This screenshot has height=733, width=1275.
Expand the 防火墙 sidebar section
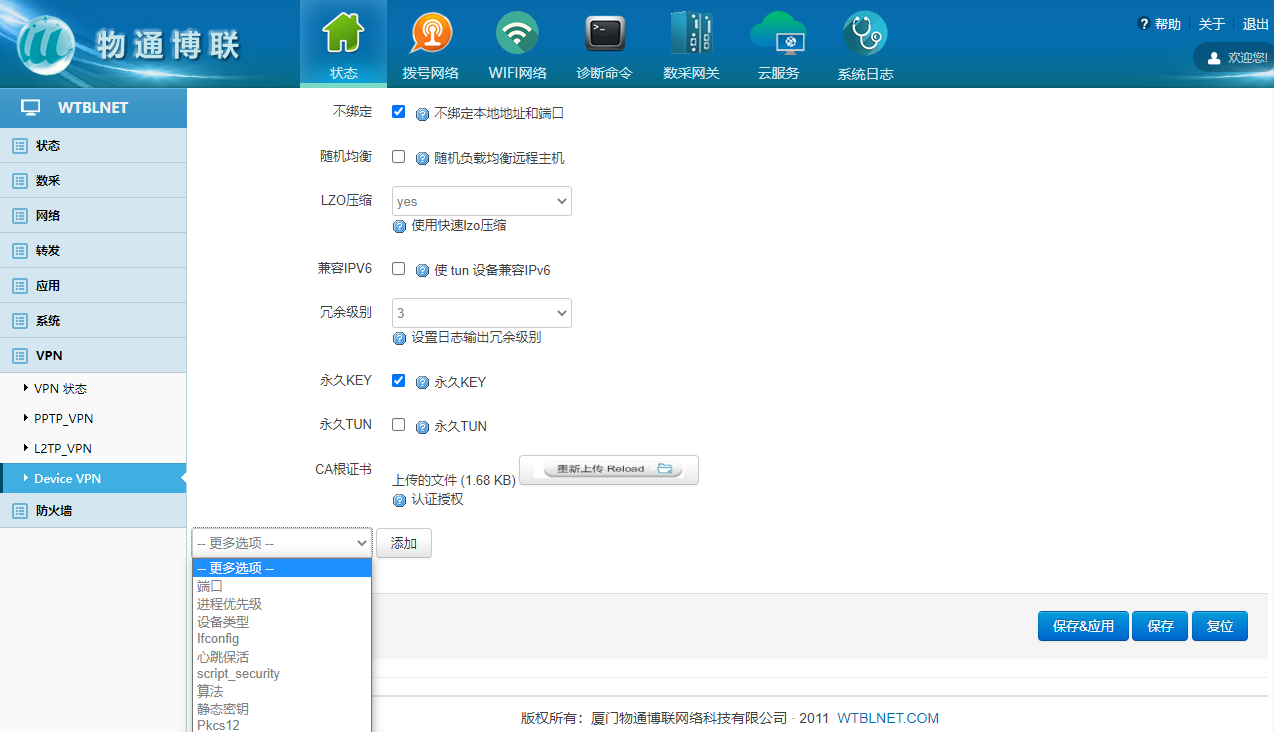[54, 511]
